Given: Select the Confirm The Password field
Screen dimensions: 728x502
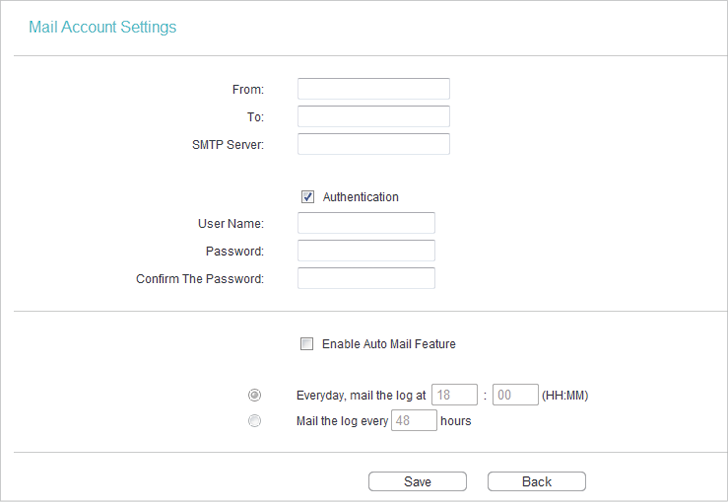Looking at the screenshot, I should (366, 278).
